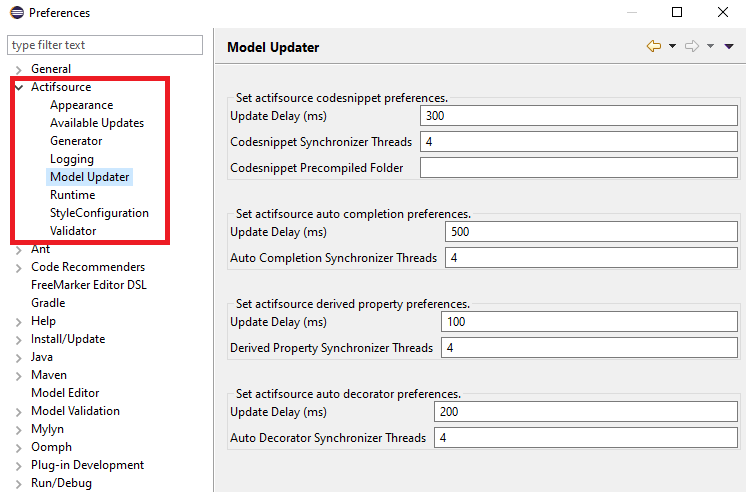This screenshot has width=746, height=493.
Task: Click the back navigation arrow icon
Action: (654, 46)
